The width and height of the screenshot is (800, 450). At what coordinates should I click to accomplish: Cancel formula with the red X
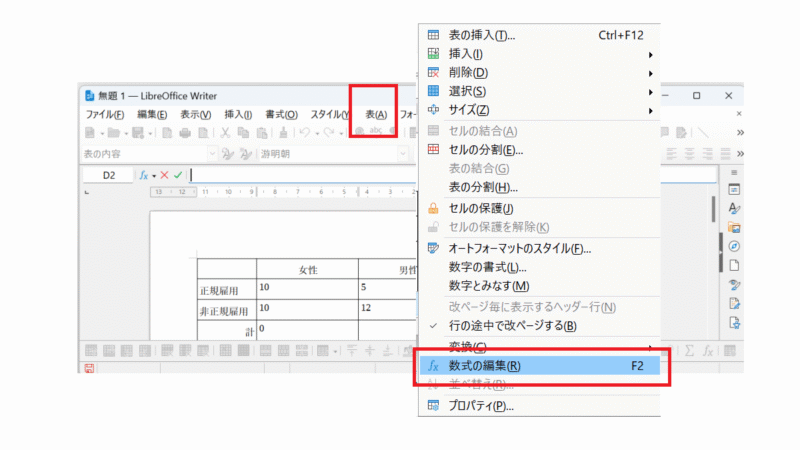click(164, 175)
